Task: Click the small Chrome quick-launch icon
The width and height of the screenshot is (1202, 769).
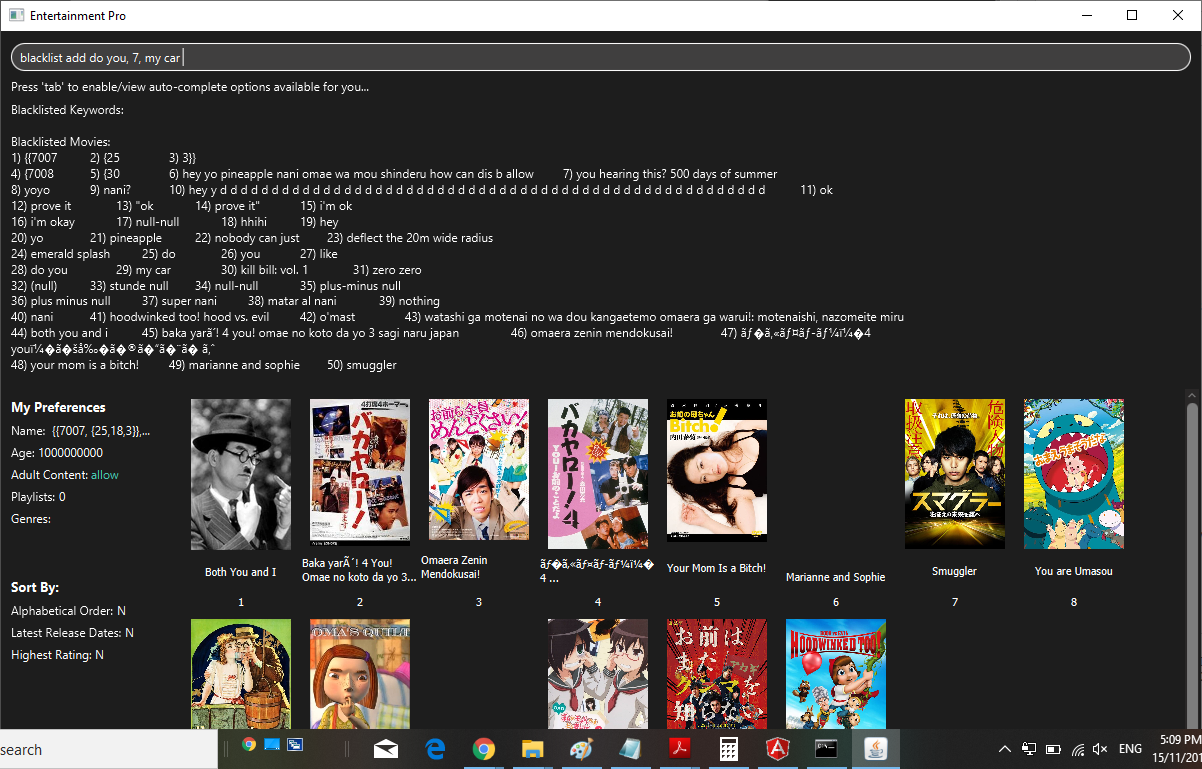Action: 249,745
